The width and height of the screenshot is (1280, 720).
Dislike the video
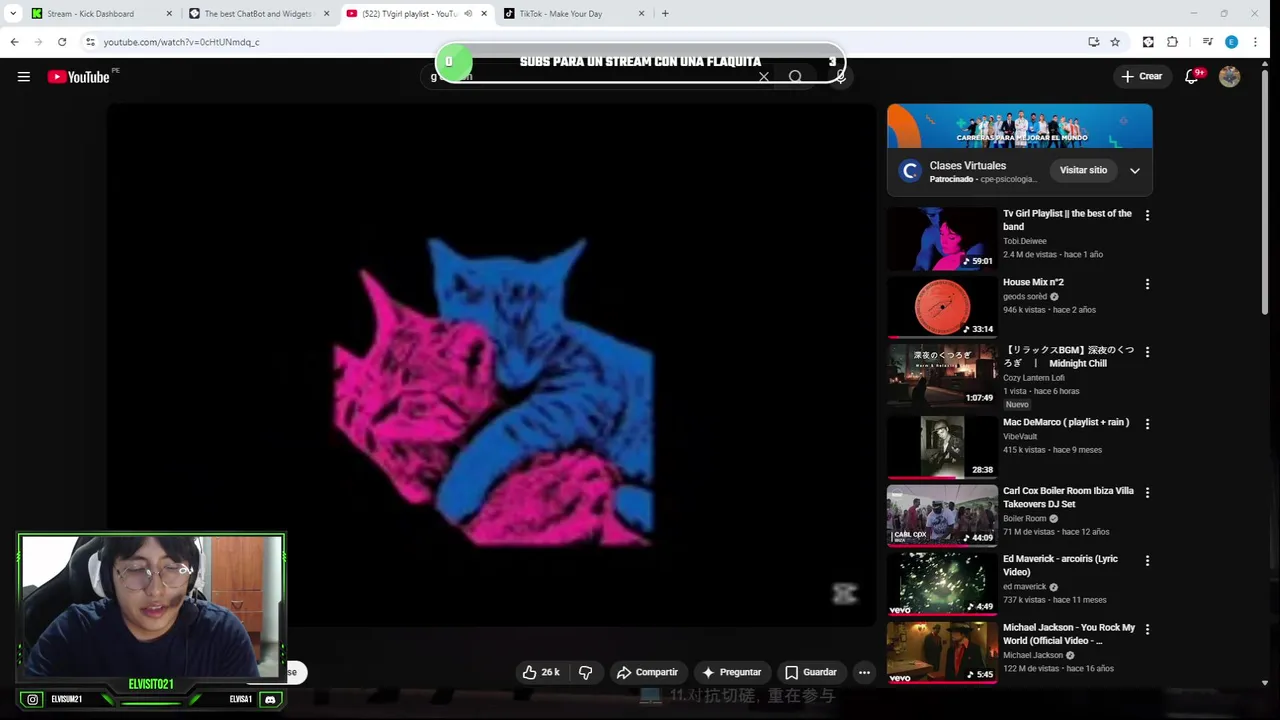point(586,672)
